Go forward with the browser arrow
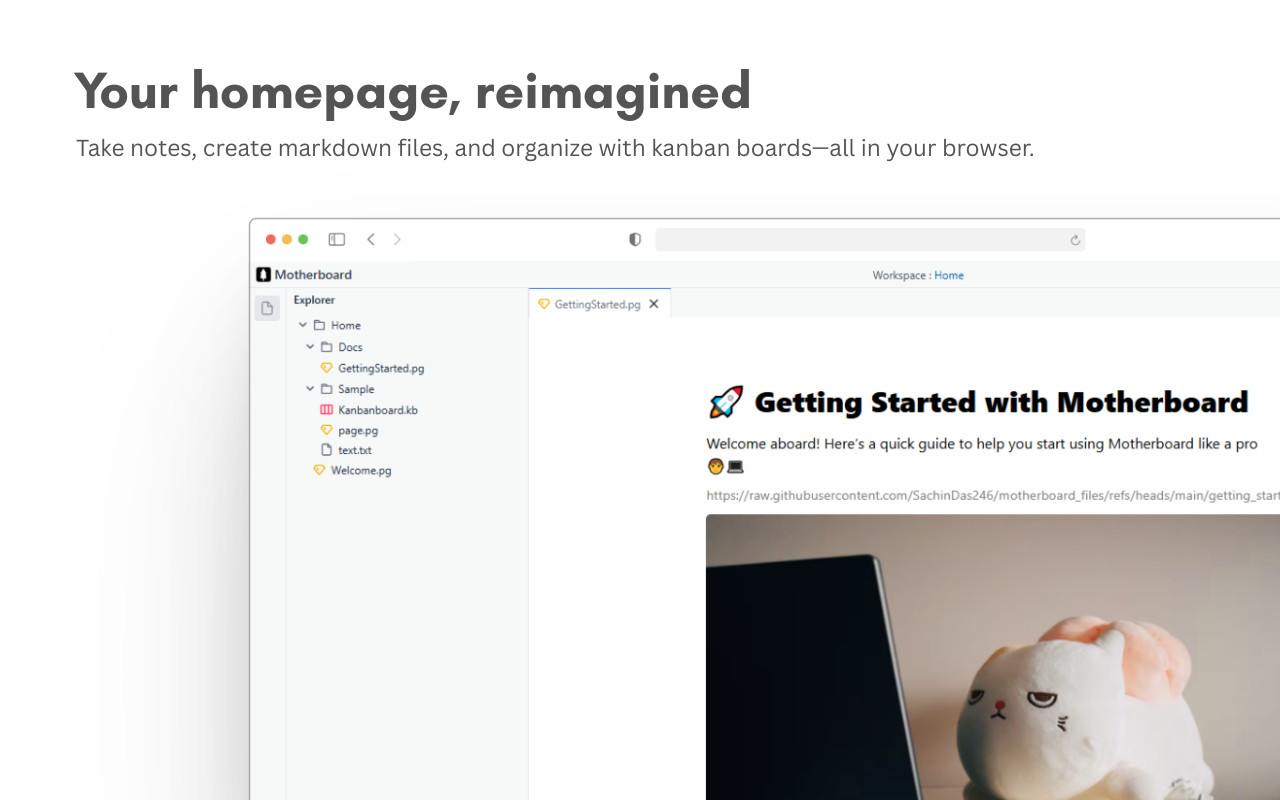This screenshot has height=800, width=1280. [397, 239]
